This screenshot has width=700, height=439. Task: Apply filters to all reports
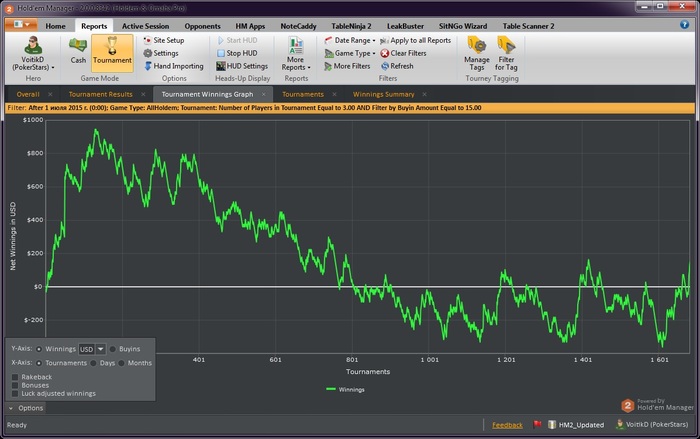pos(415,40)
